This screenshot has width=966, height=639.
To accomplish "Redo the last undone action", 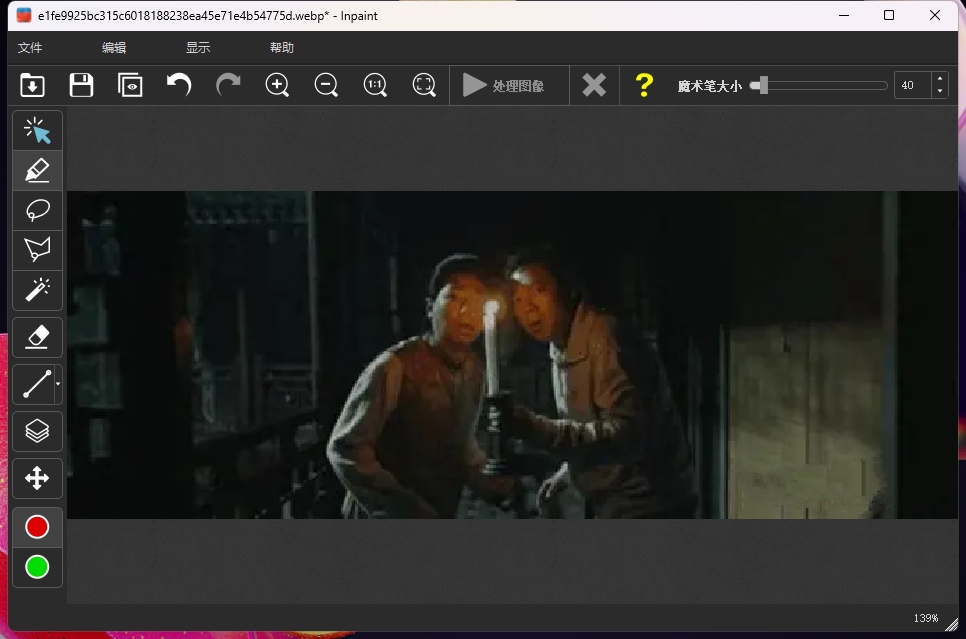I will click(228, 85).
